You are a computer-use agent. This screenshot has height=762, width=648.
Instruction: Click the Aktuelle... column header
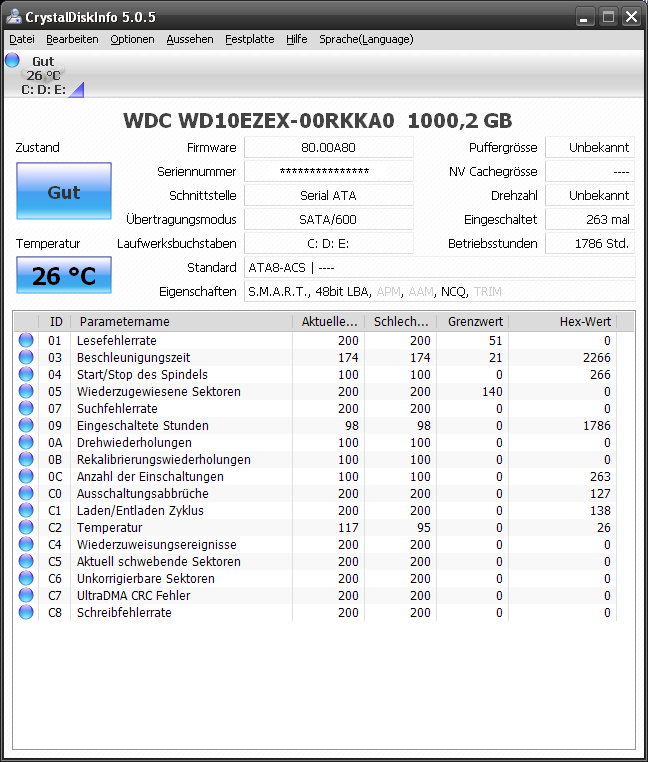tap(329, 322)
